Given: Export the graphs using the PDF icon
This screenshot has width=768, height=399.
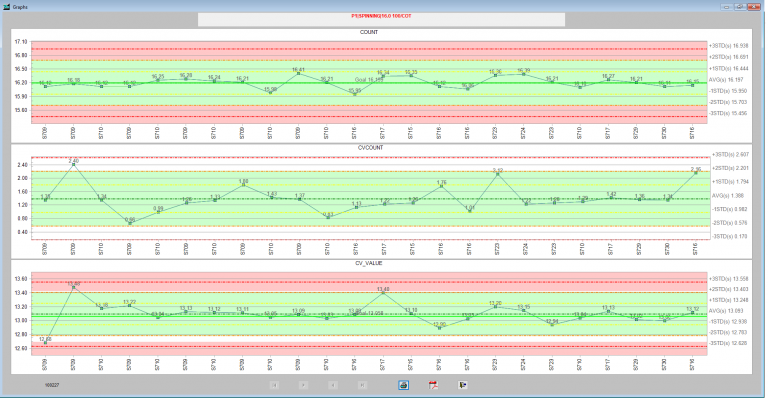Looking at the screenshot, I should [x=433, y=385].
